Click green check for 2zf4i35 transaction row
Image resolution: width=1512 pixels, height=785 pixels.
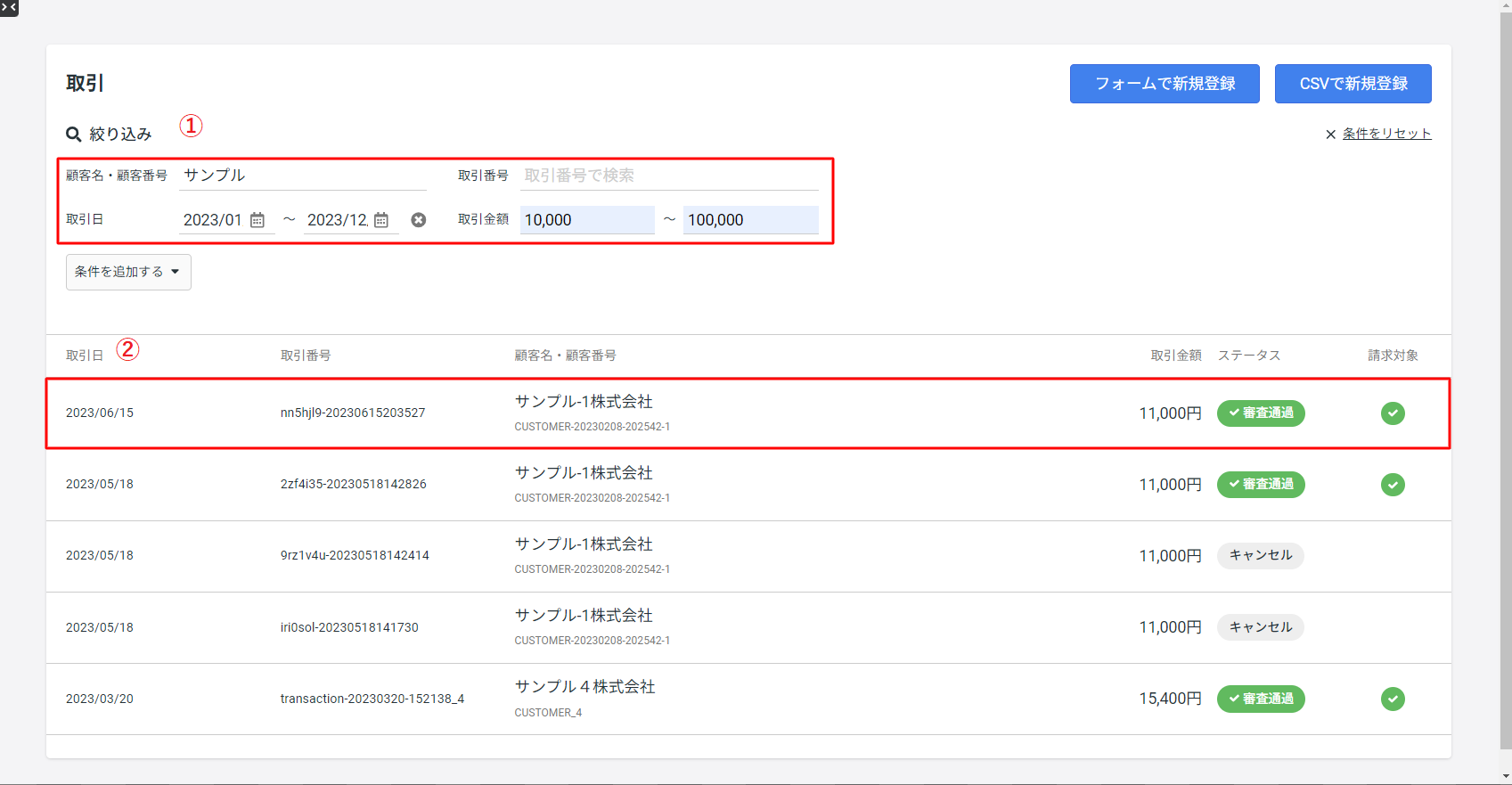[1393, 485]
